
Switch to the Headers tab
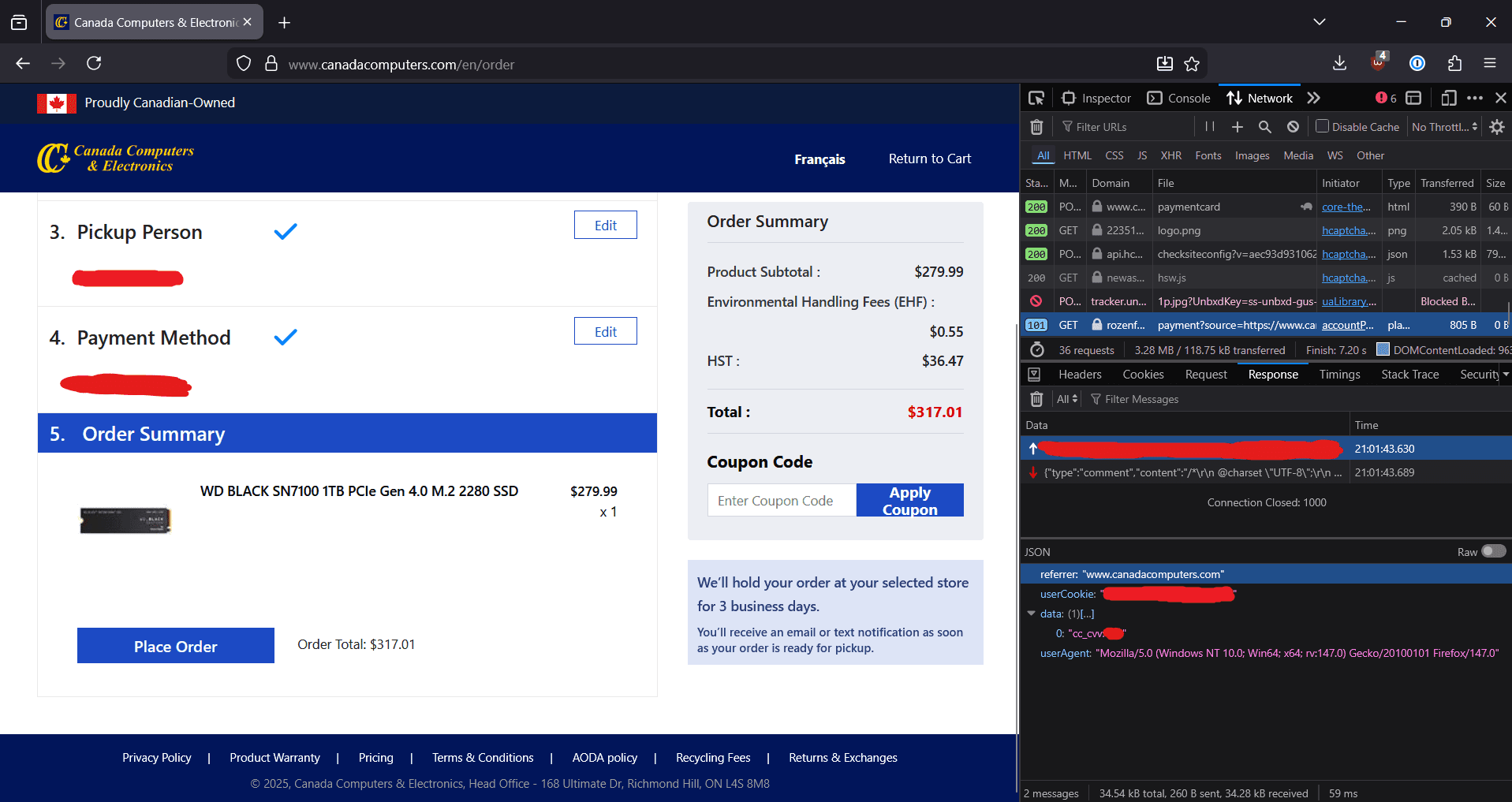click(1080, 375)
